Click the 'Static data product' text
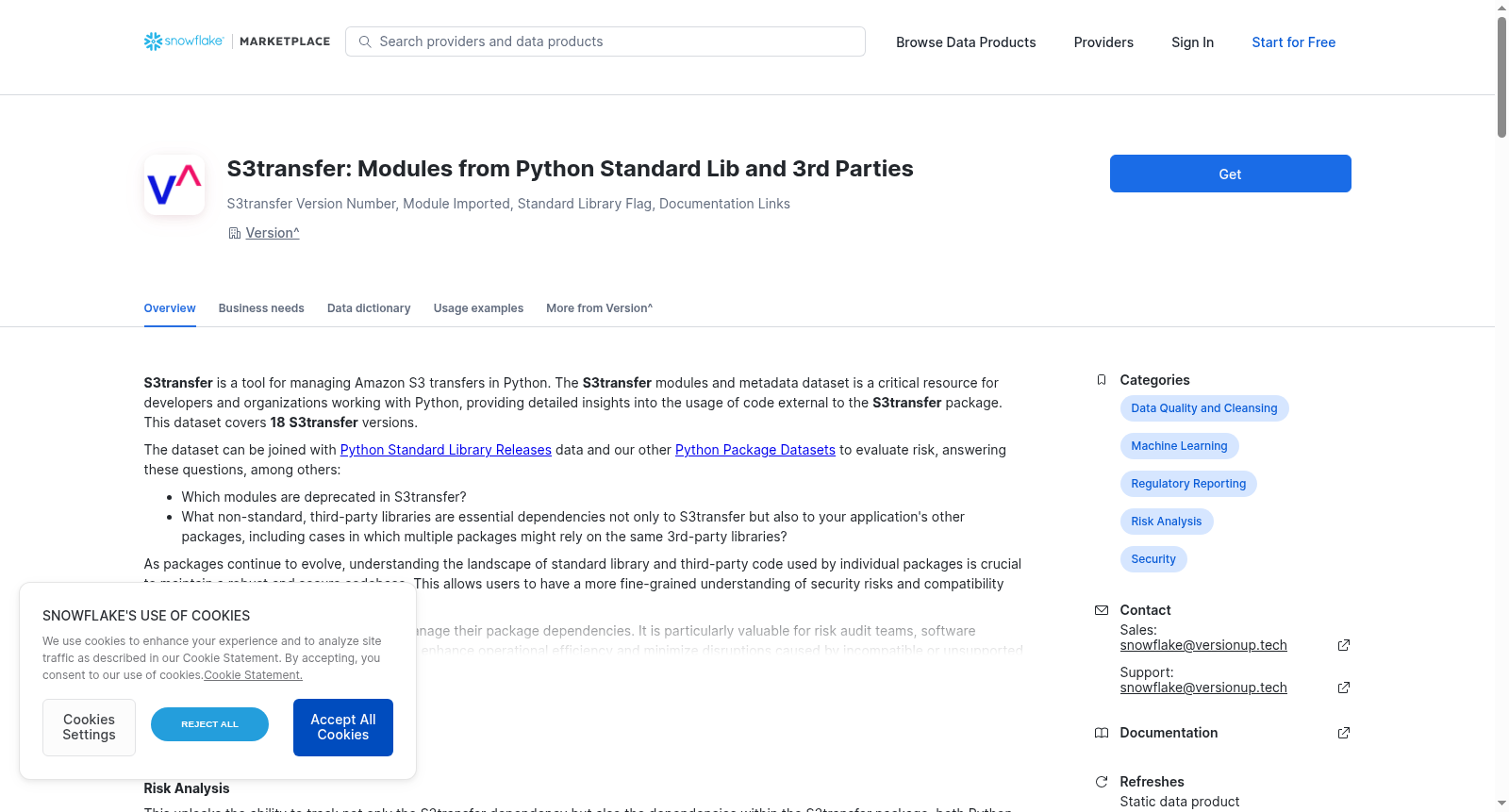Screen dimensions: 1509x812 tap(1180, 802)
